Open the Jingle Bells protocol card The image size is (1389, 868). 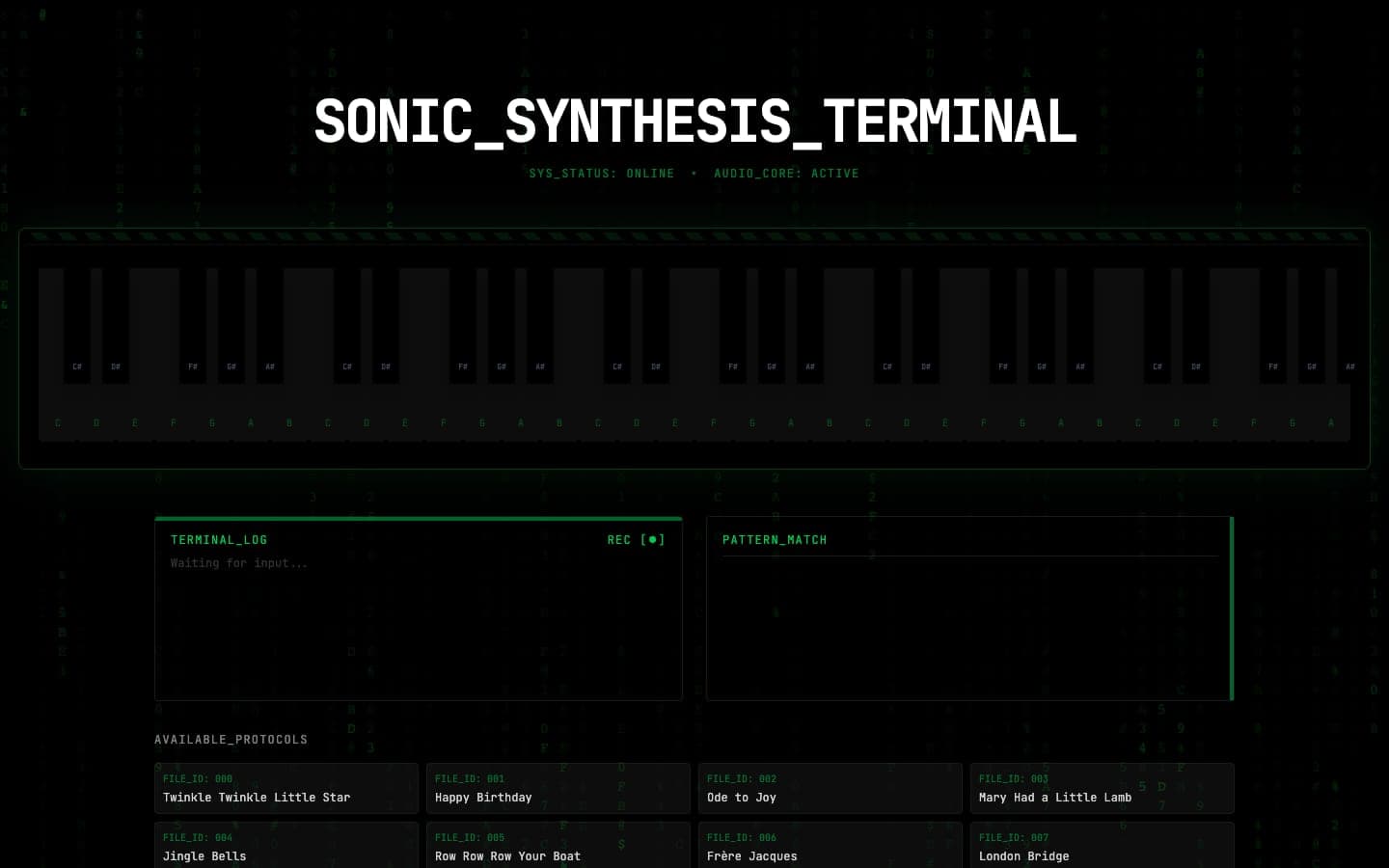[286, 846]
